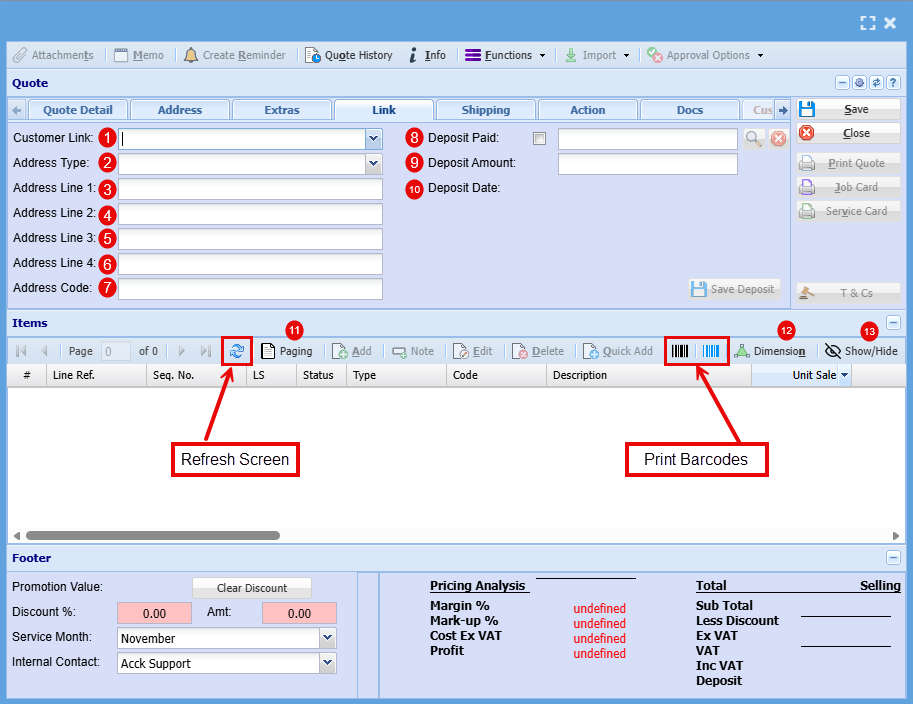Click the blue barcode print icon
The height and width of the screenshot is (704, 913).
711,351
